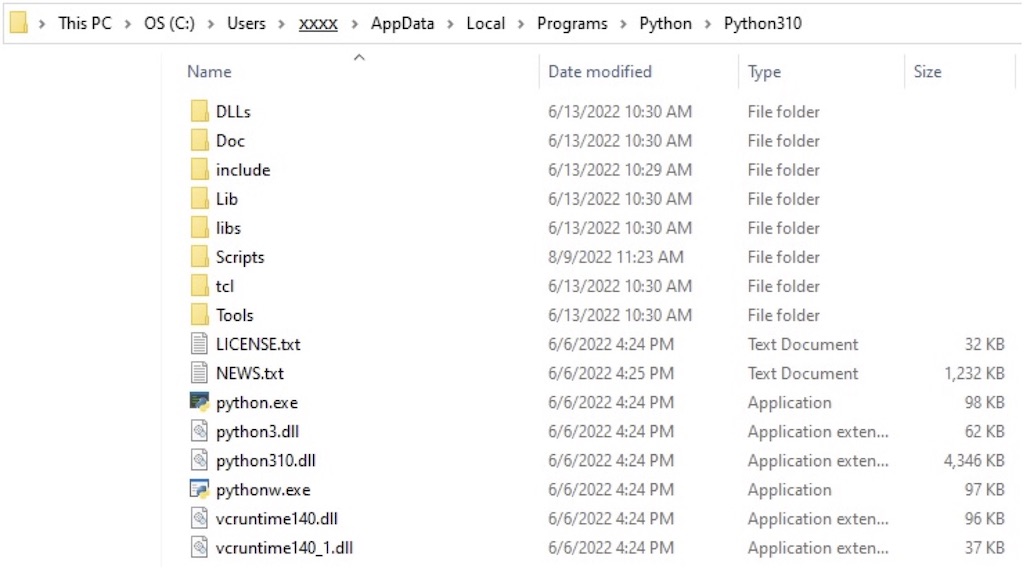The height and width of the screenshot is (570, 1024).
Task: Click the python310.dll file icon
Action: click(199, 460)
